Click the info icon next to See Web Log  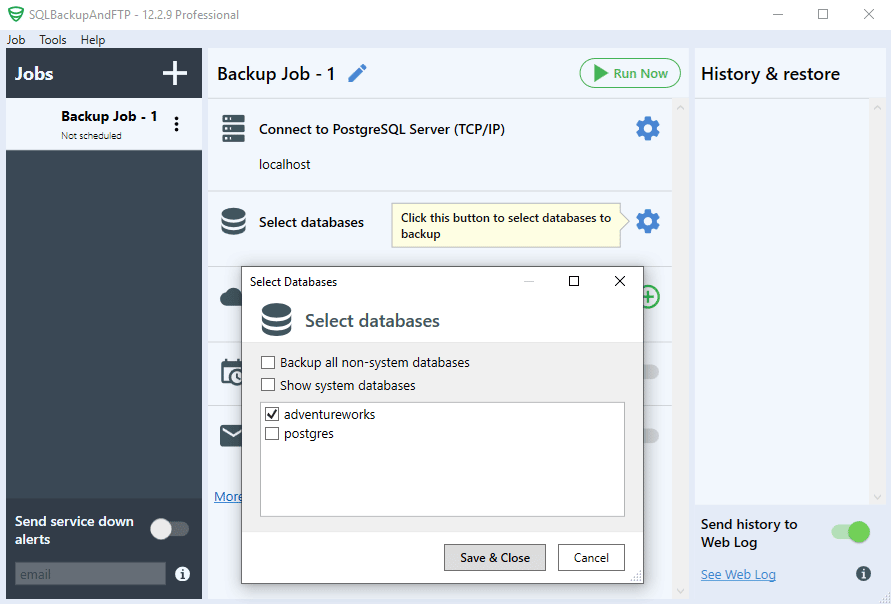click(x=862, y=574)
